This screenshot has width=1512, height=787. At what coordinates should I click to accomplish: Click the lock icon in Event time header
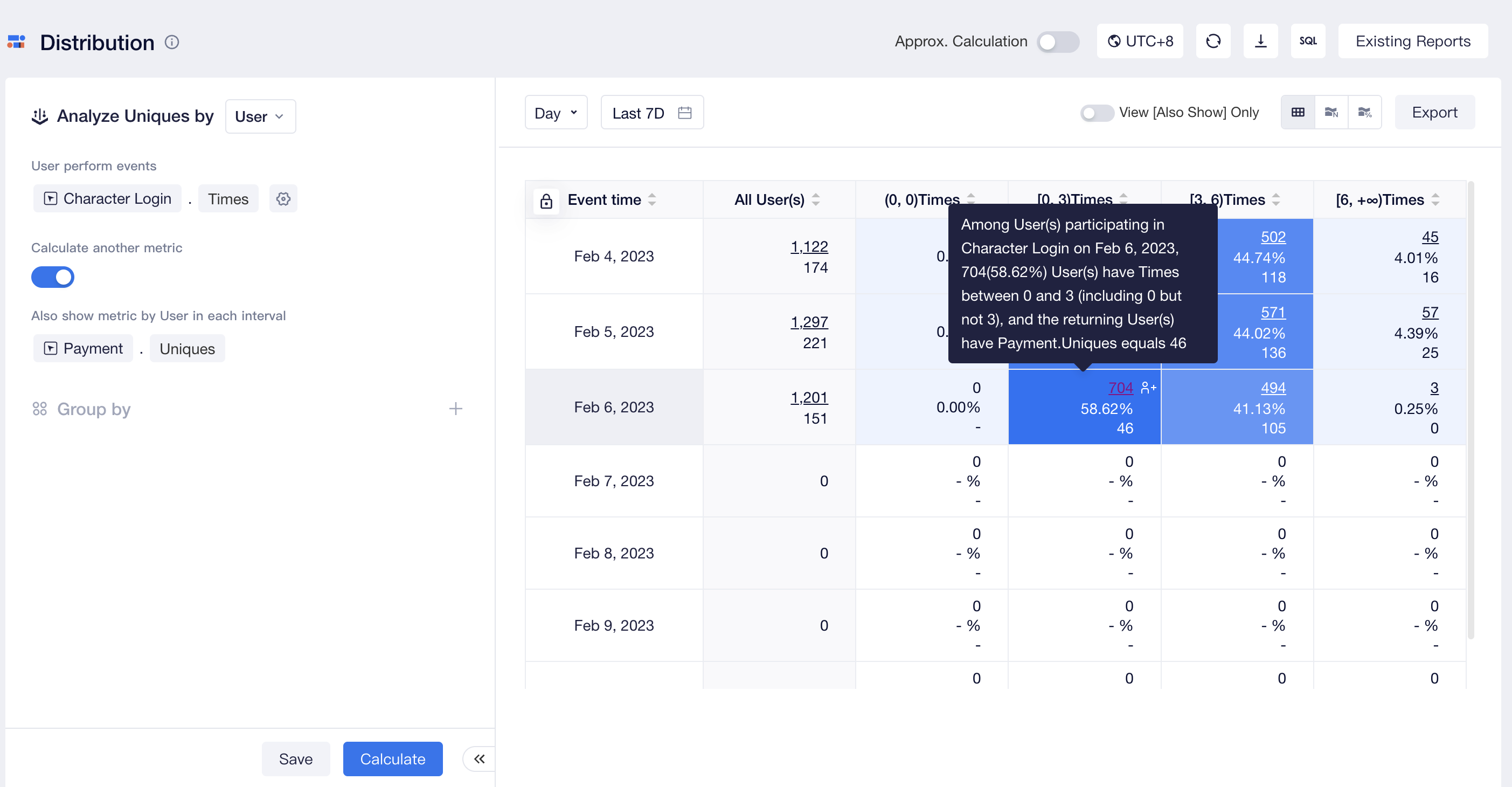pos(546,201)
